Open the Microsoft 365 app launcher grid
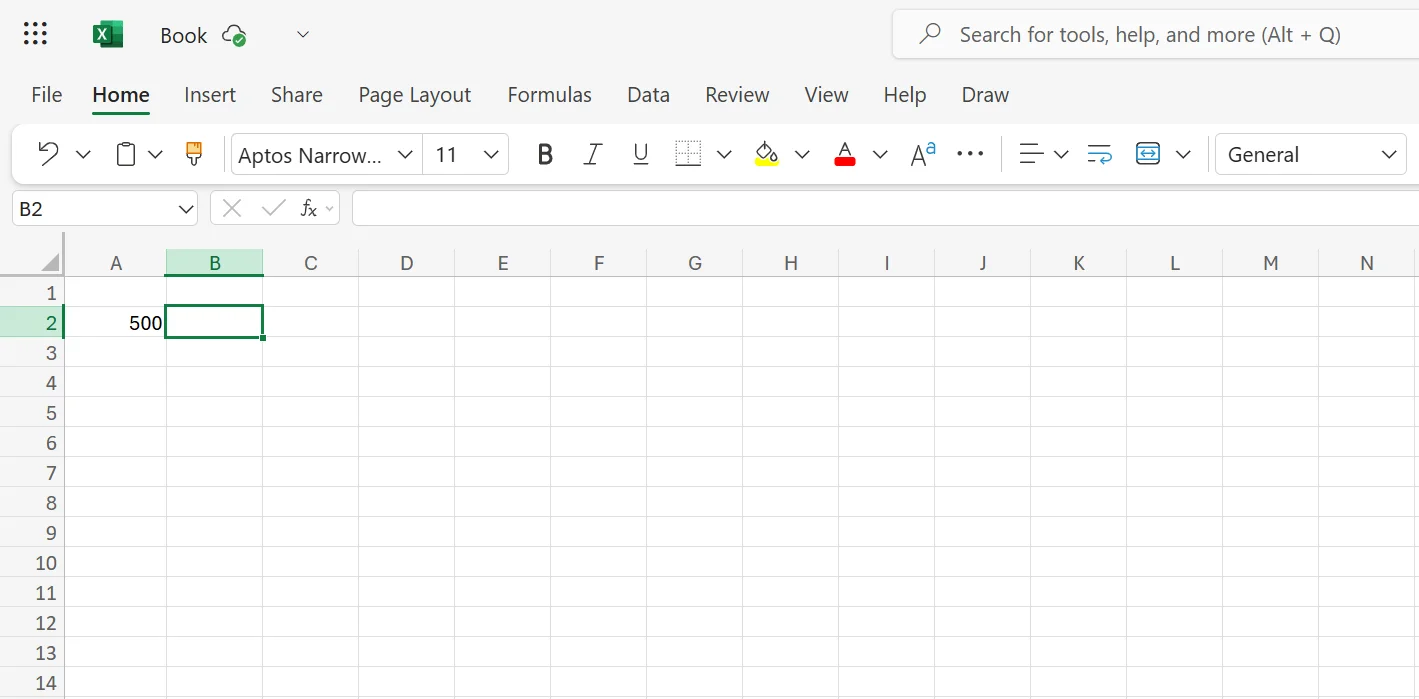The width and height of the screenshot is (1419, 699). (34, 33)
